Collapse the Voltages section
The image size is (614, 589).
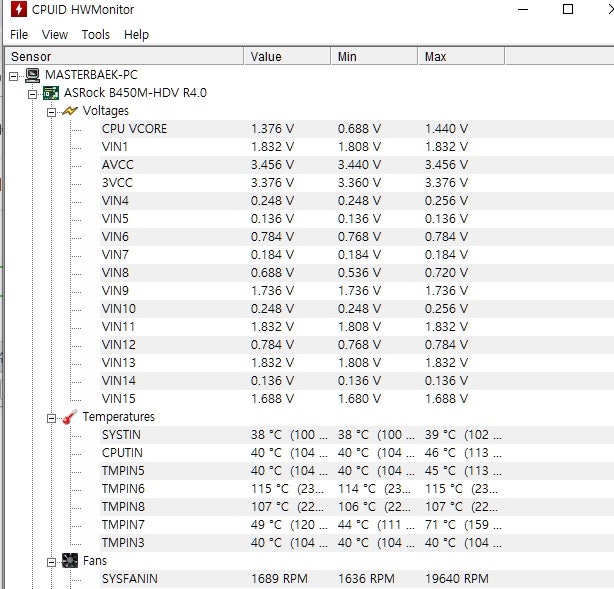click(51, 111)
